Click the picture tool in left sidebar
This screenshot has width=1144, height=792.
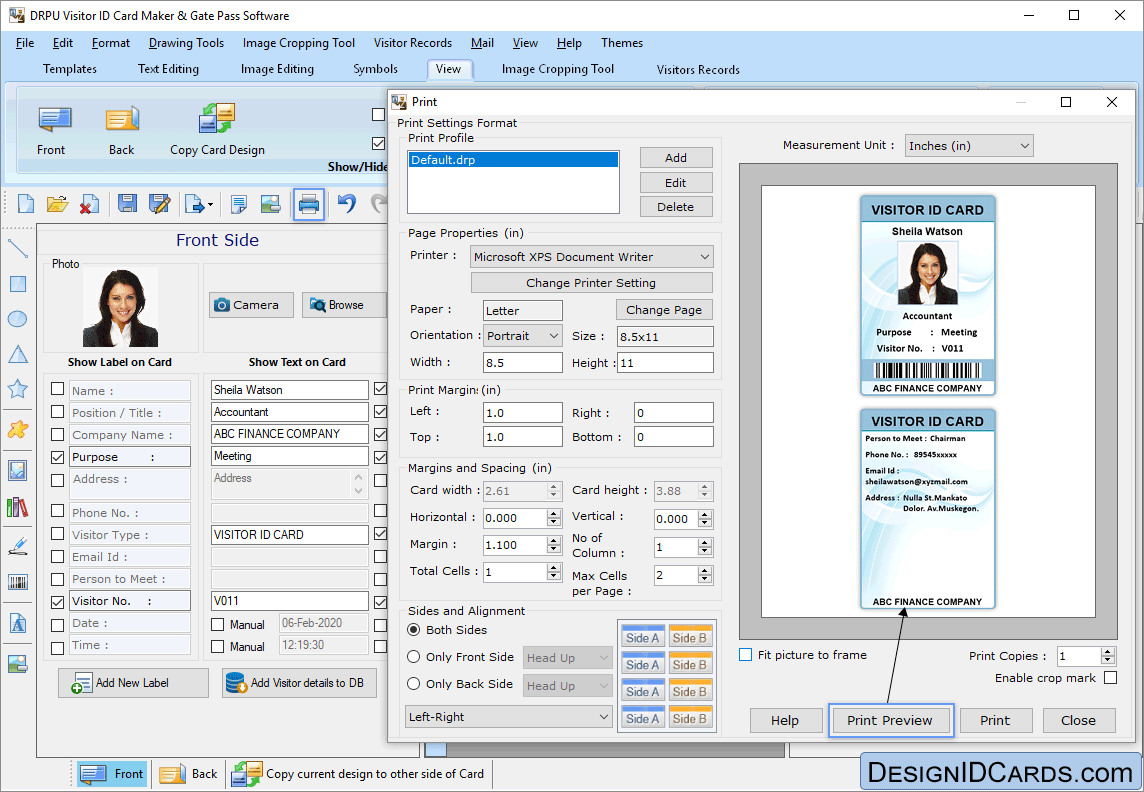[x=18, y=470]
